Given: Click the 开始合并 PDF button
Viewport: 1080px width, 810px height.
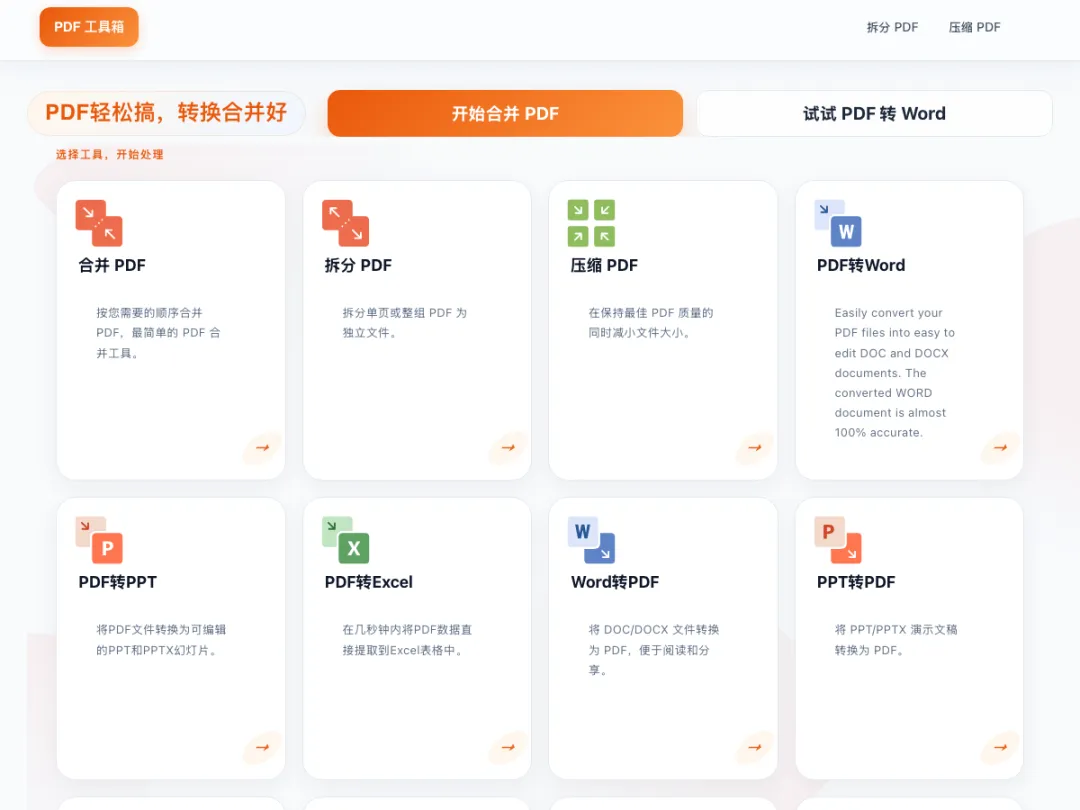Looking at the screenshot, I should click(x=505, y=114).
